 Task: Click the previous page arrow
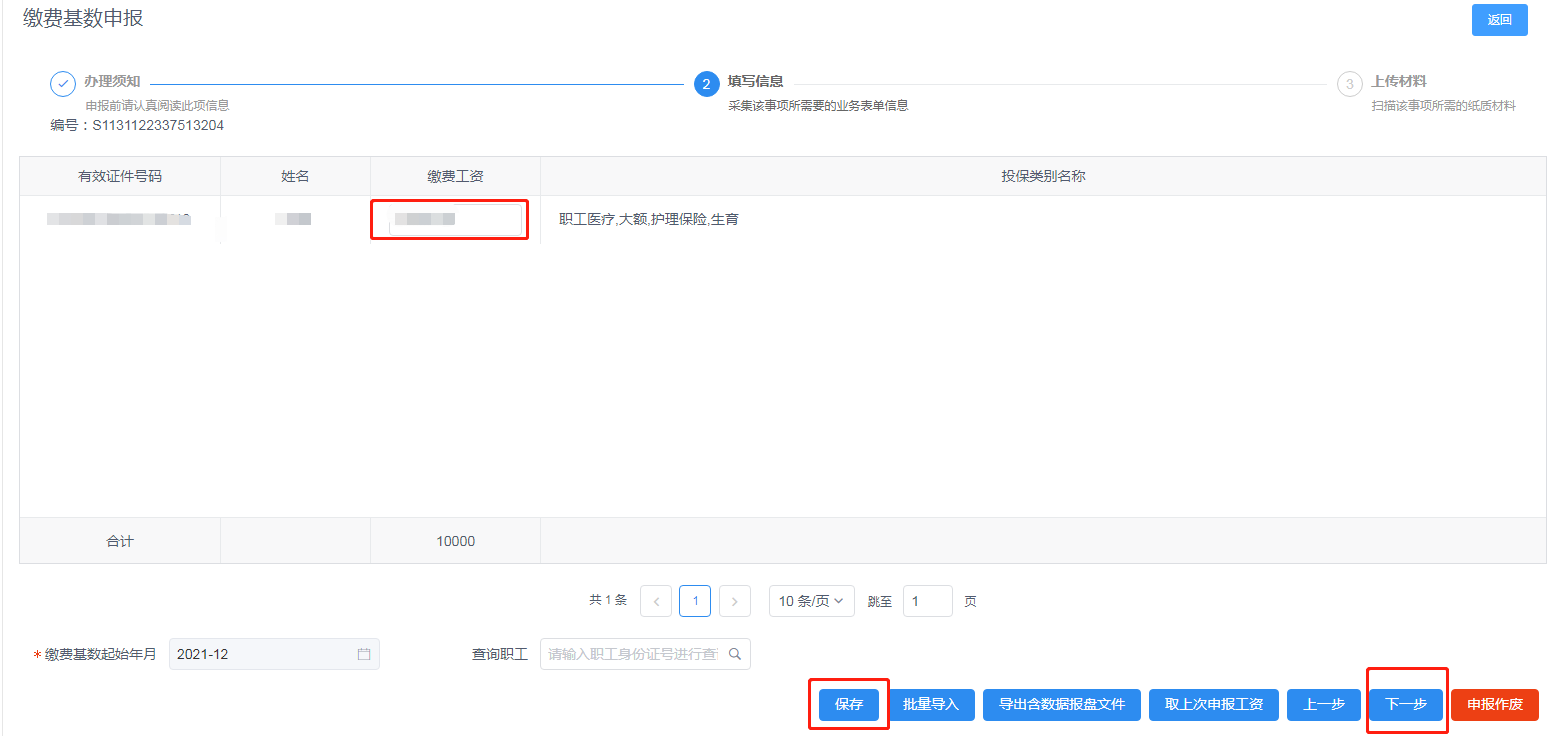point(656,601)
